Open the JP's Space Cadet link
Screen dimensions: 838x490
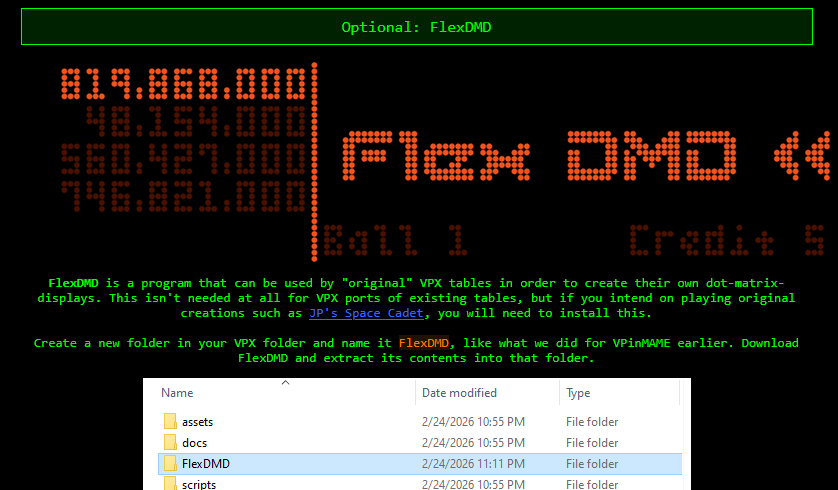tap(367, 313)
